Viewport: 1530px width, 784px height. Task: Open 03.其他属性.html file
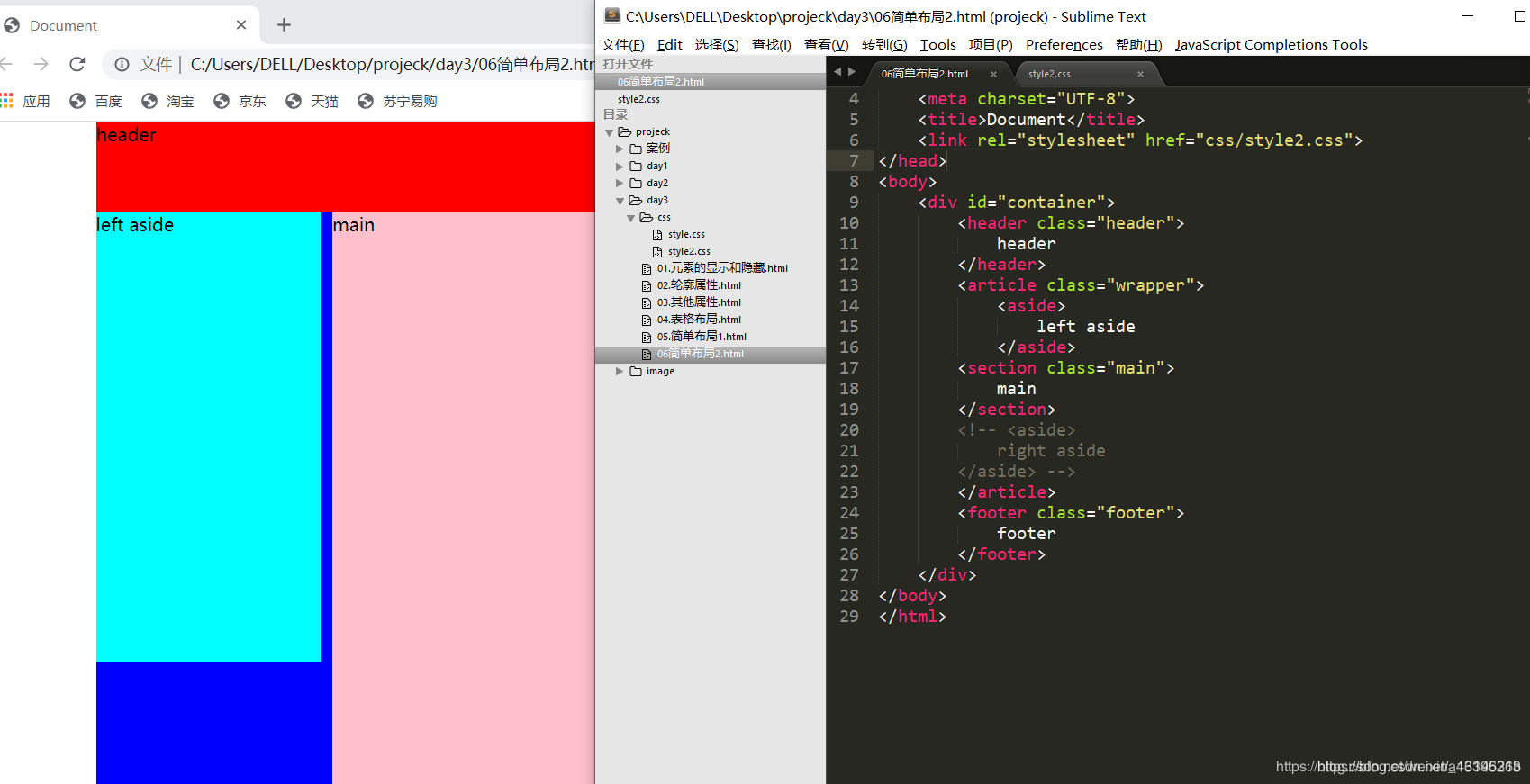pos(699,302)
